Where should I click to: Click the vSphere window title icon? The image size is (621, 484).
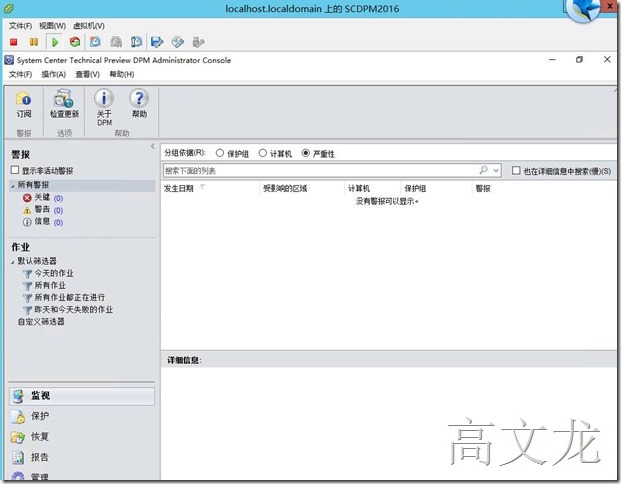click(x=8, y=8)
